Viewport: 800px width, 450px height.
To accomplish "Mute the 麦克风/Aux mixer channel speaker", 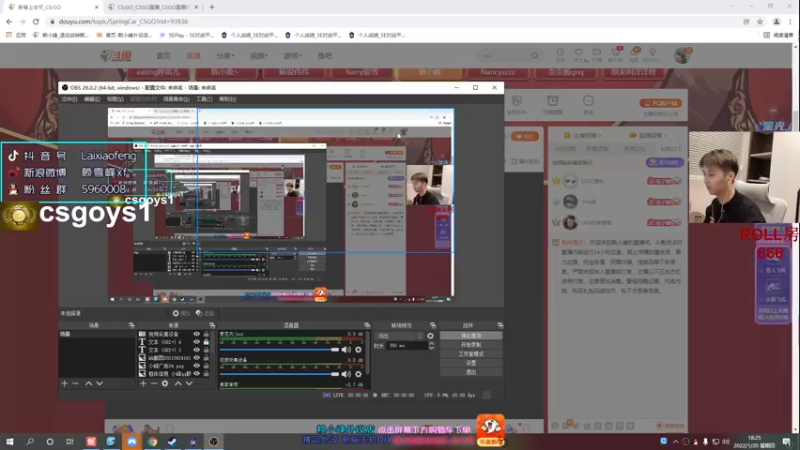I will click(346, 349).
